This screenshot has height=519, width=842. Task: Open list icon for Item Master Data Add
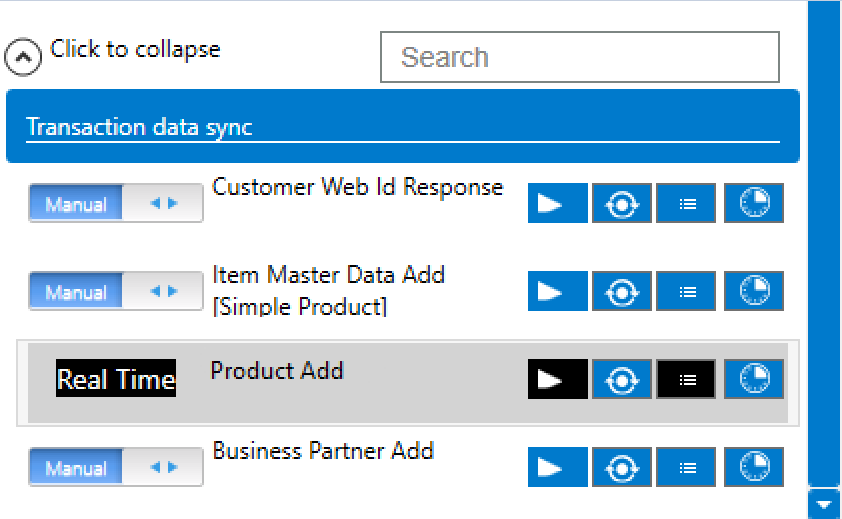(x=687, y=292)
